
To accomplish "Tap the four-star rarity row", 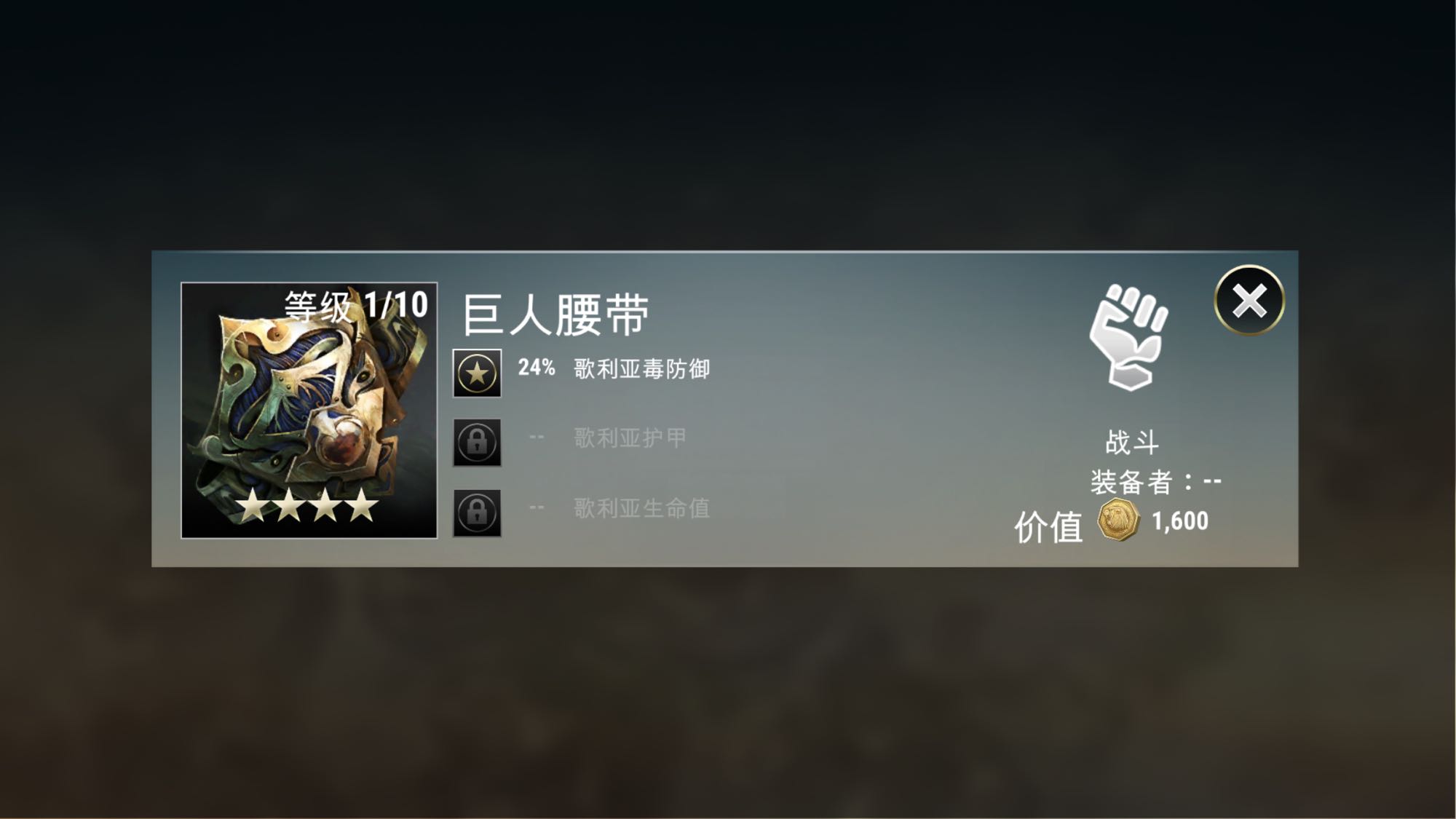I will pos(306,505).
